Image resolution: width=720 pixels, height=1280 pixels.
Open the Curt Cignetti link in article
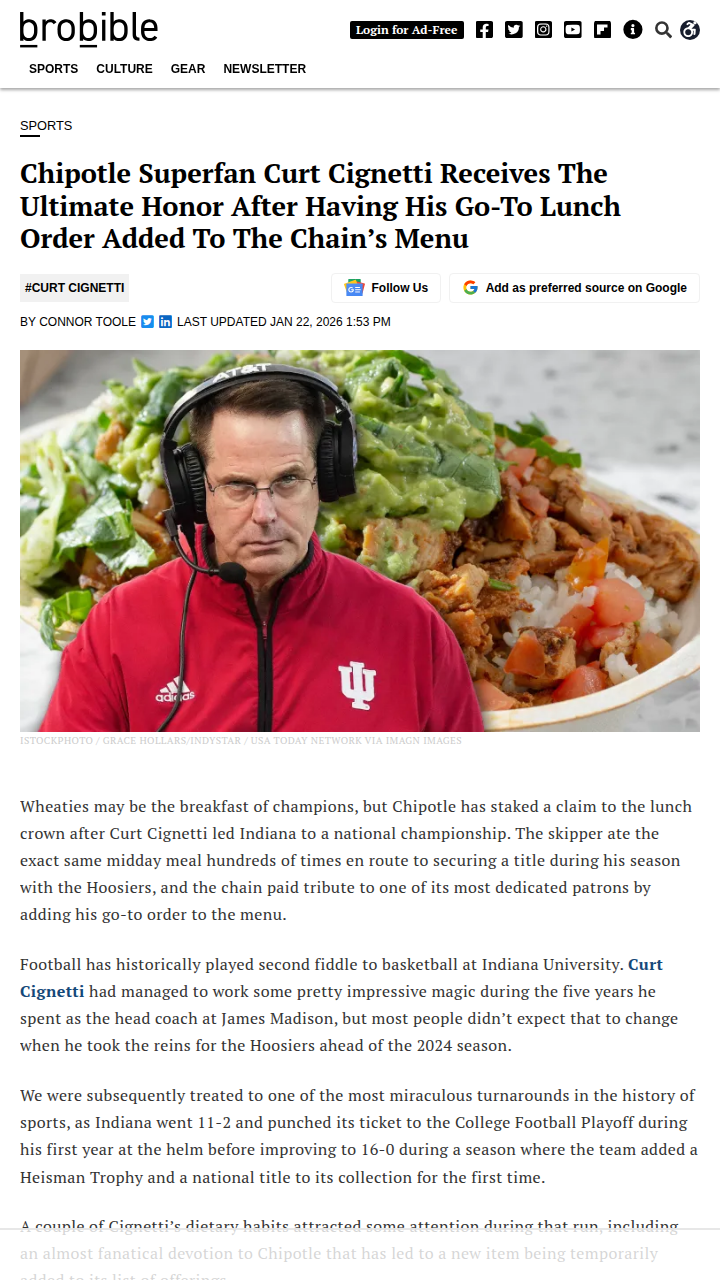click(341, 978)
